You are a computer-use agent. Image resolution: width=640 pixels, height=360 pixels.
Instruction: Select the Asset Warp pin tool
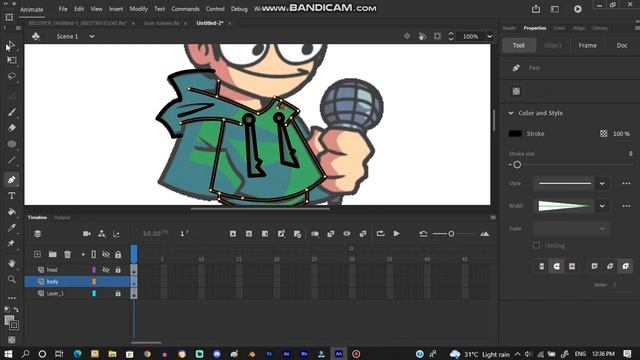[12, 243]
